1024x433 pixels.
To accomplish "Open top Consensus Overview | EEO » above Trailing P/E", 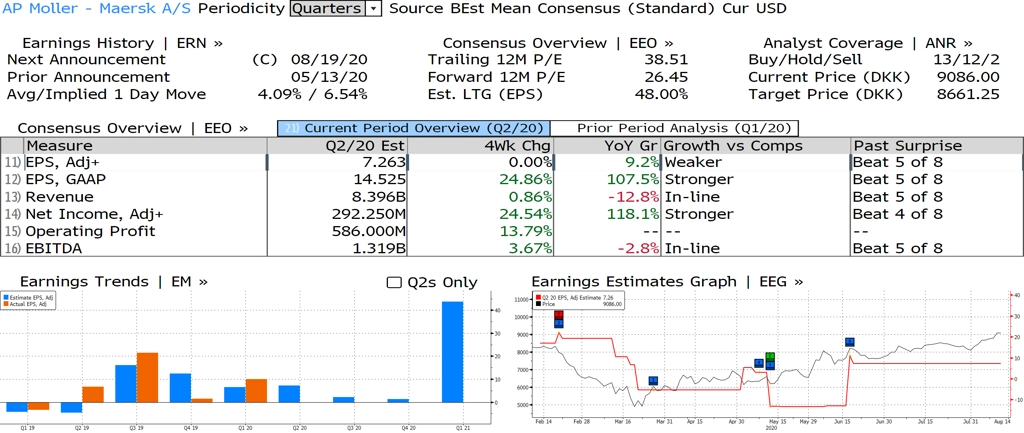I will pos(558,43).
